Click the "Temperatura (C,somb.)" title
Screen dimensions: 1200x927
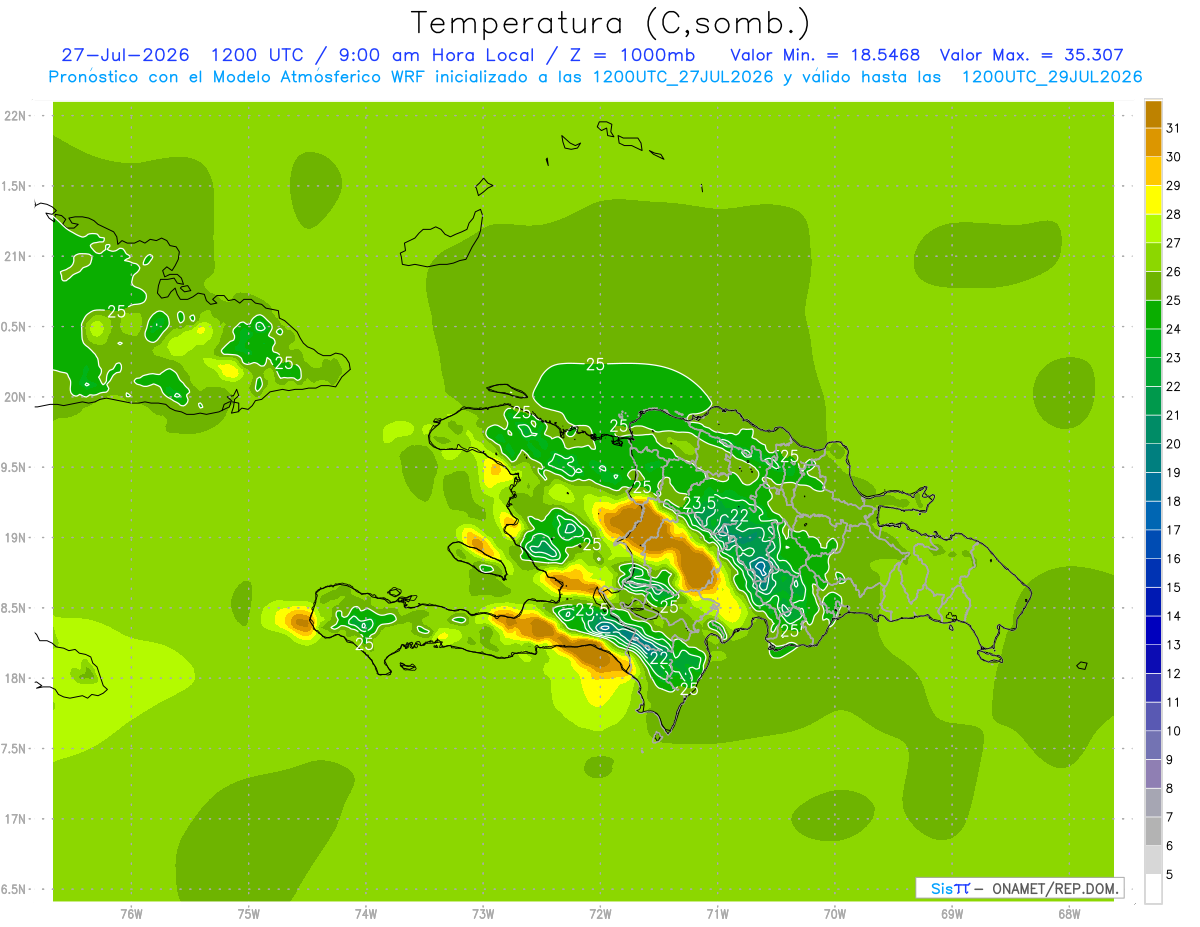pos(611,23)
